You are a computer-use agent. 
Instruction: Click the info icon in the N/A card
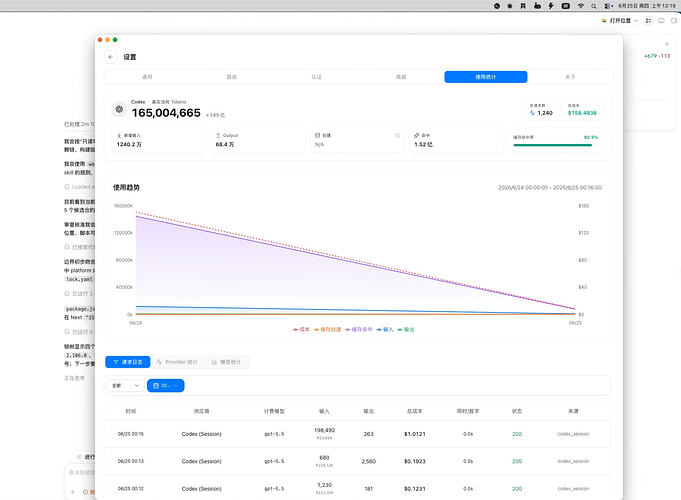coord(397,136)
